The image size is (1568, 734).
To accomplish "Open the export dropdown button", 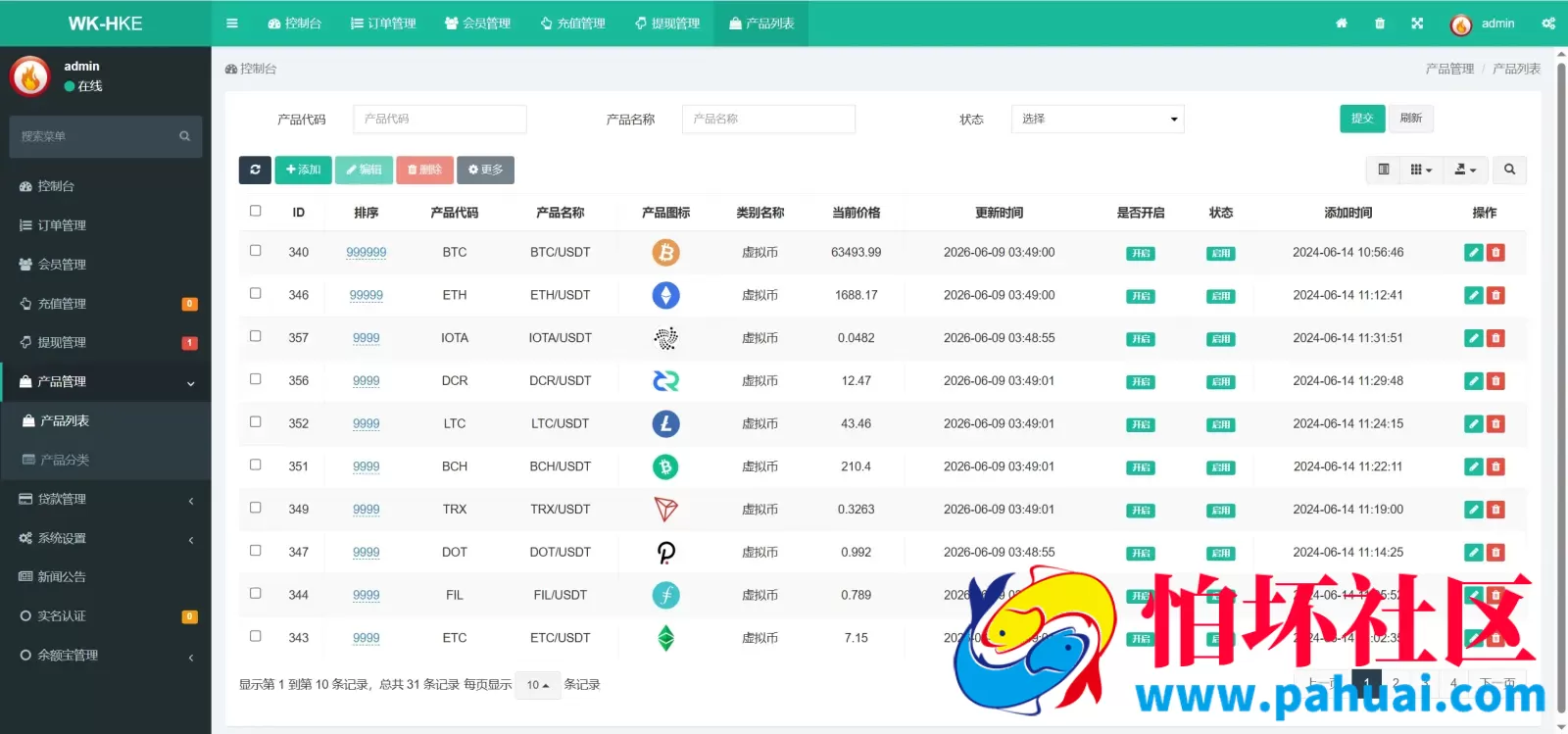I will (x=1465, y=170).
